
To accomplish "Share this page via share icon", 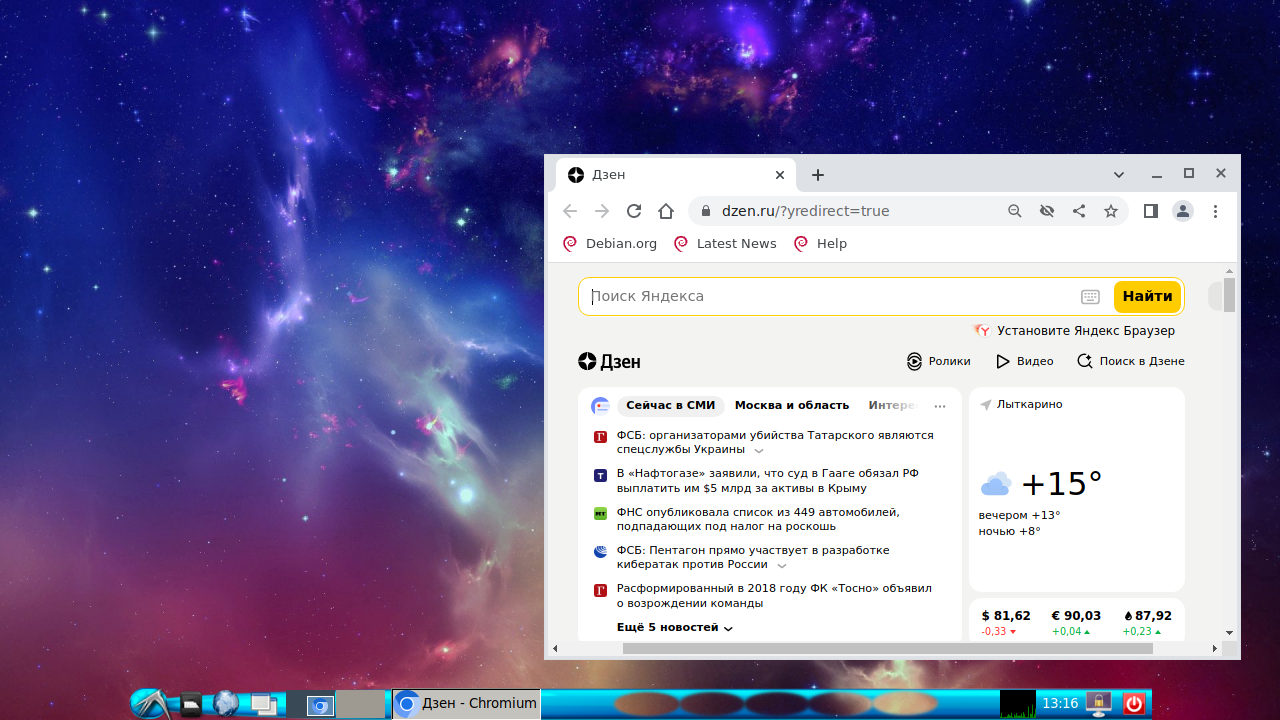I will (1079, 211).
